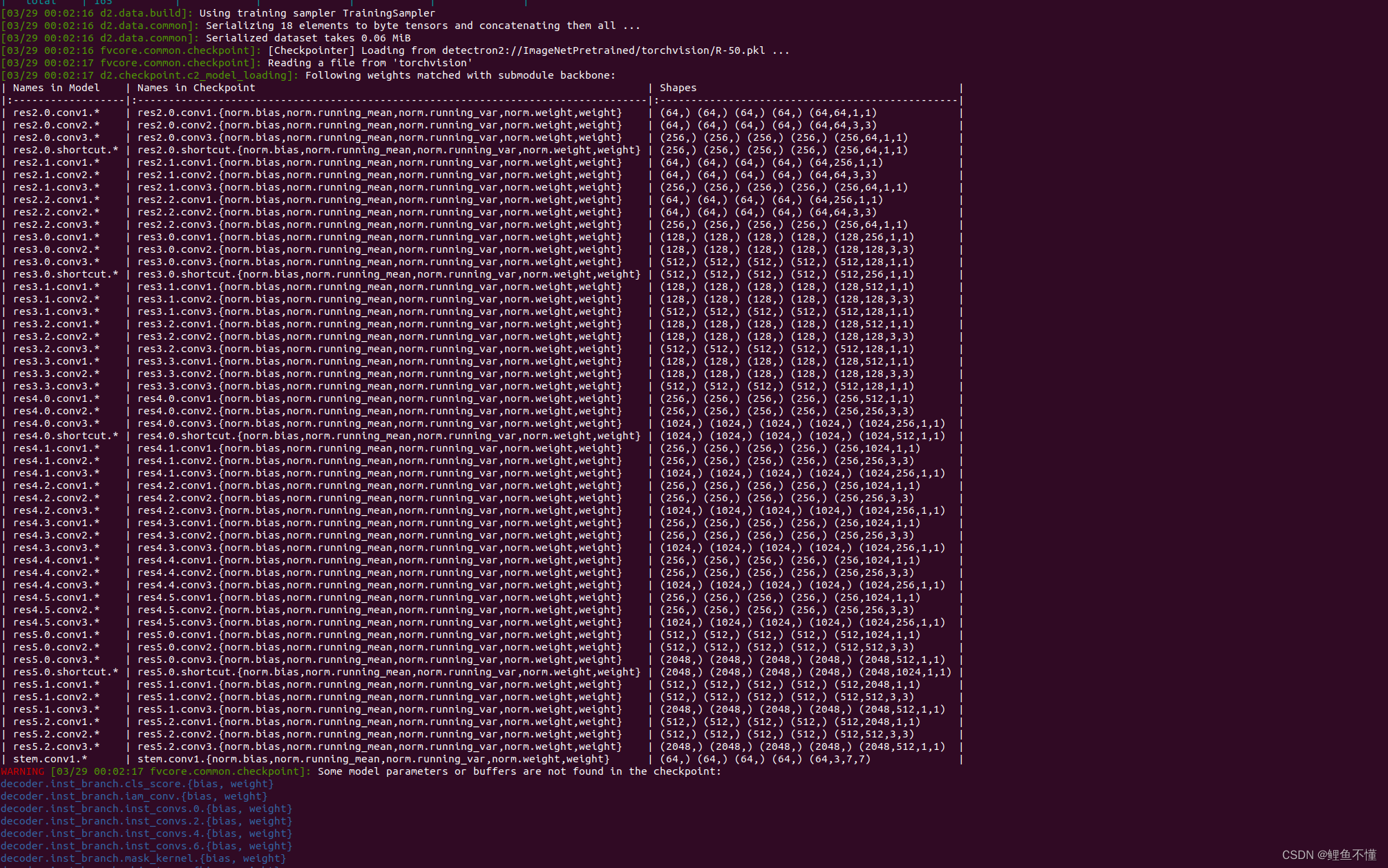This screenshot has width=1388, height=868.
Task: Click the 'Names in Model' column header
Action: tap(56, 88)
